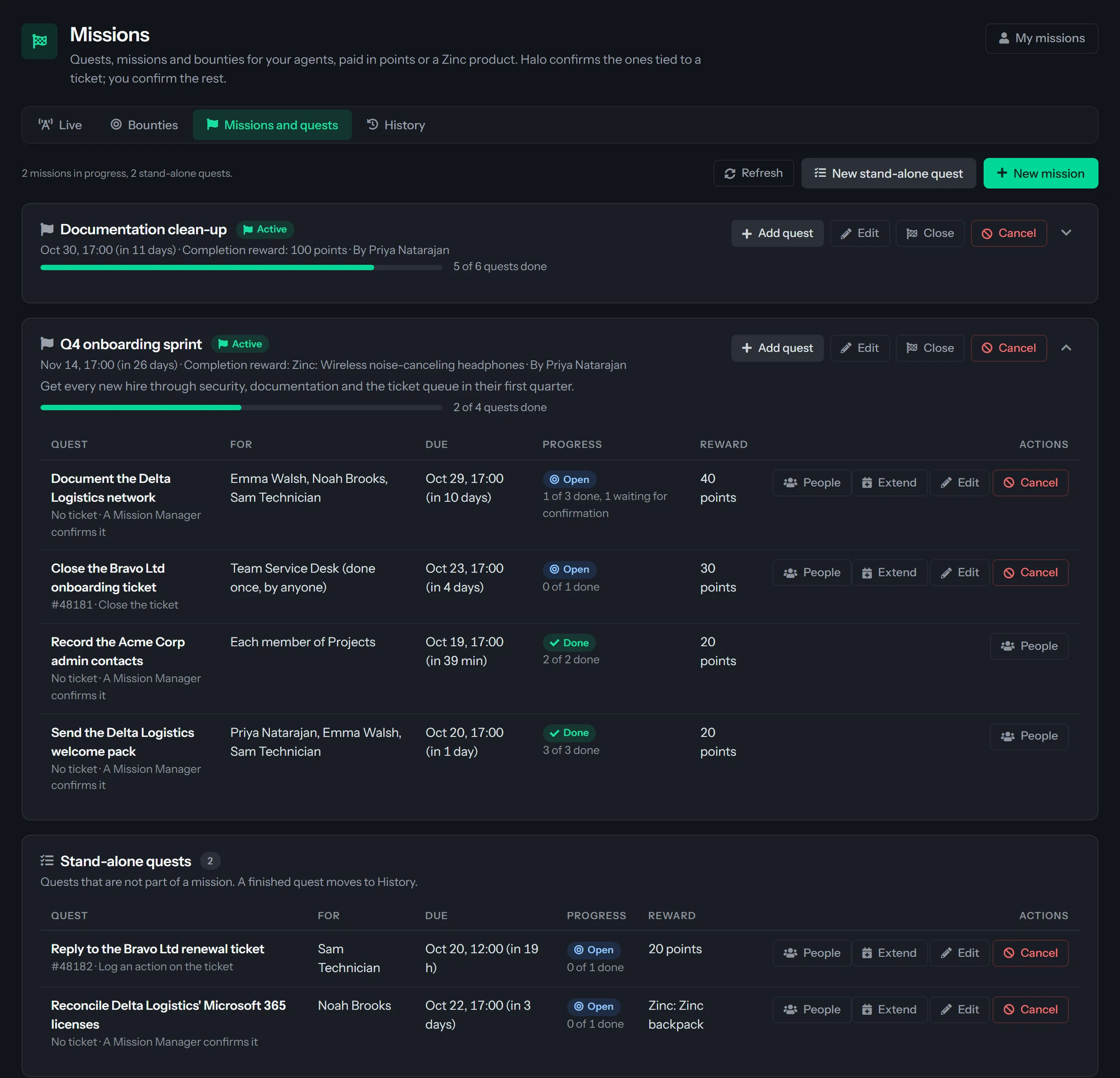1120x1078 pixels.
Task: Click the green Missions flag logo icon
Action: [39, 41]
